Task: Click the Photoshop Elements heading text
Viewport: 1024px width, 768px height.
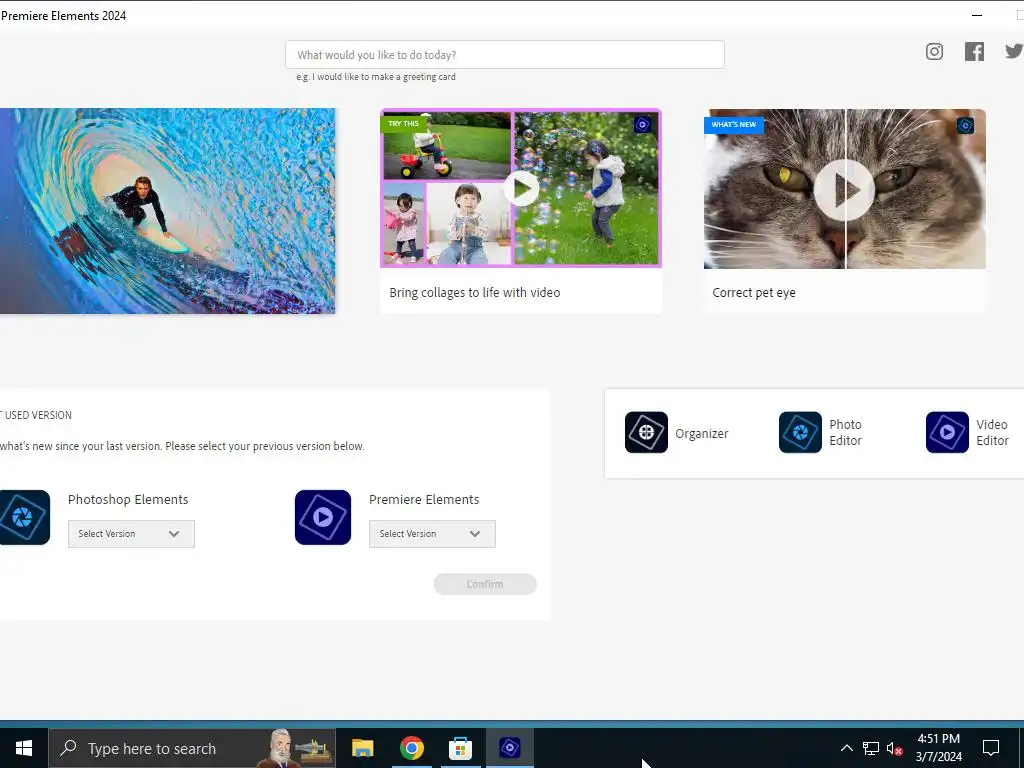Action: point(128,500)
